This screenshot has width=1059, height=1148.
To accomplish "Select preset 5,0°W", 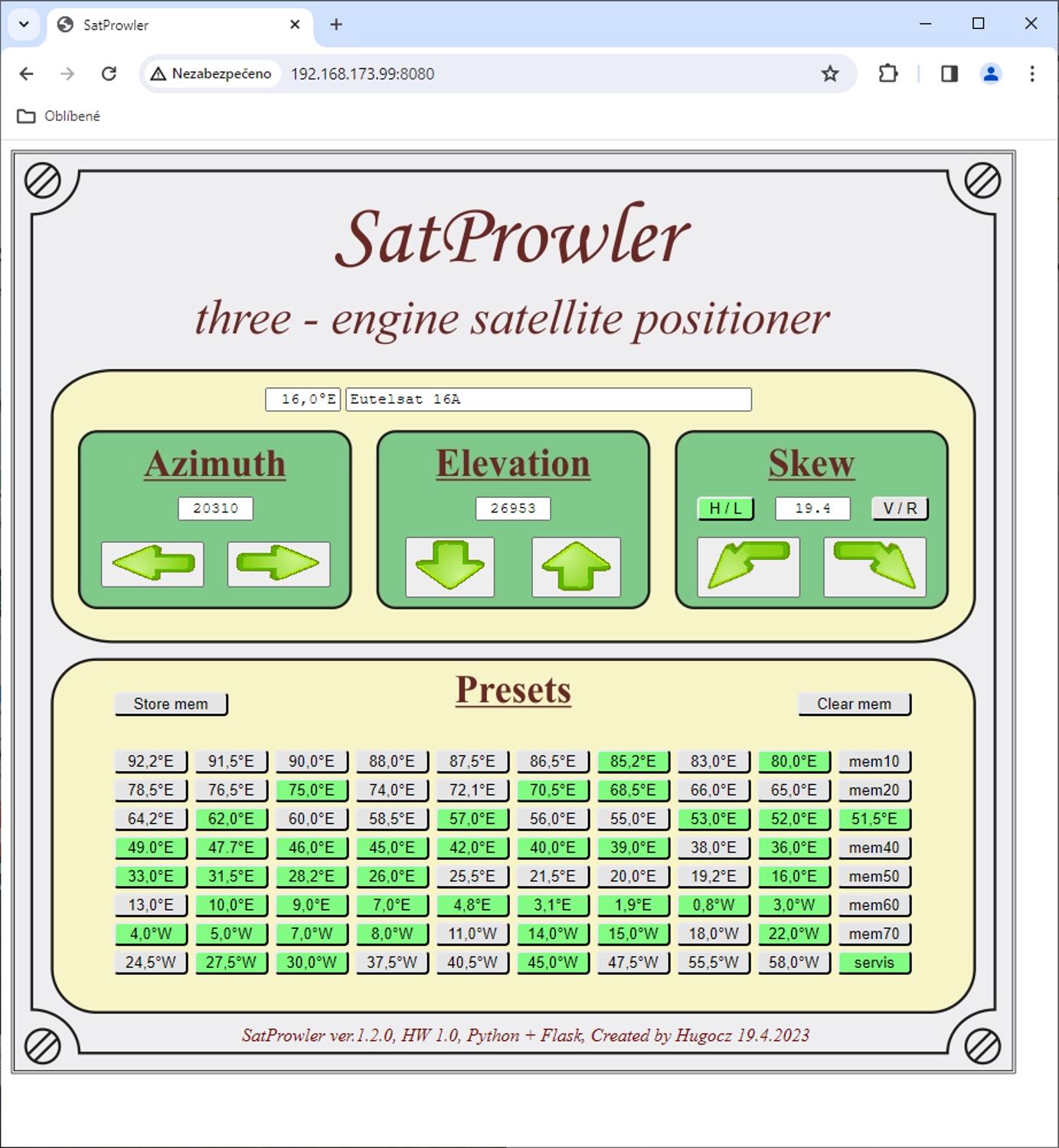I will (231, 934).
